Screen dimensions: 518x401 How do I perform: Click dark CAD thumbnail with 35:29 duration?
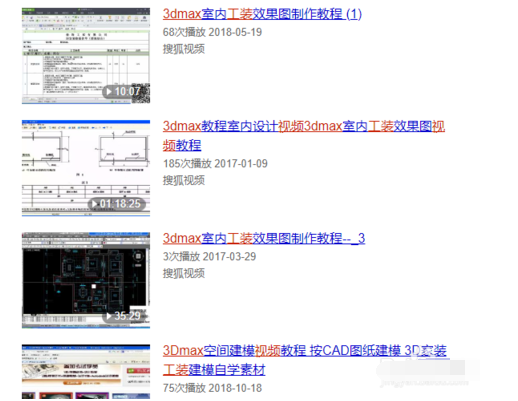click(86, 280)
